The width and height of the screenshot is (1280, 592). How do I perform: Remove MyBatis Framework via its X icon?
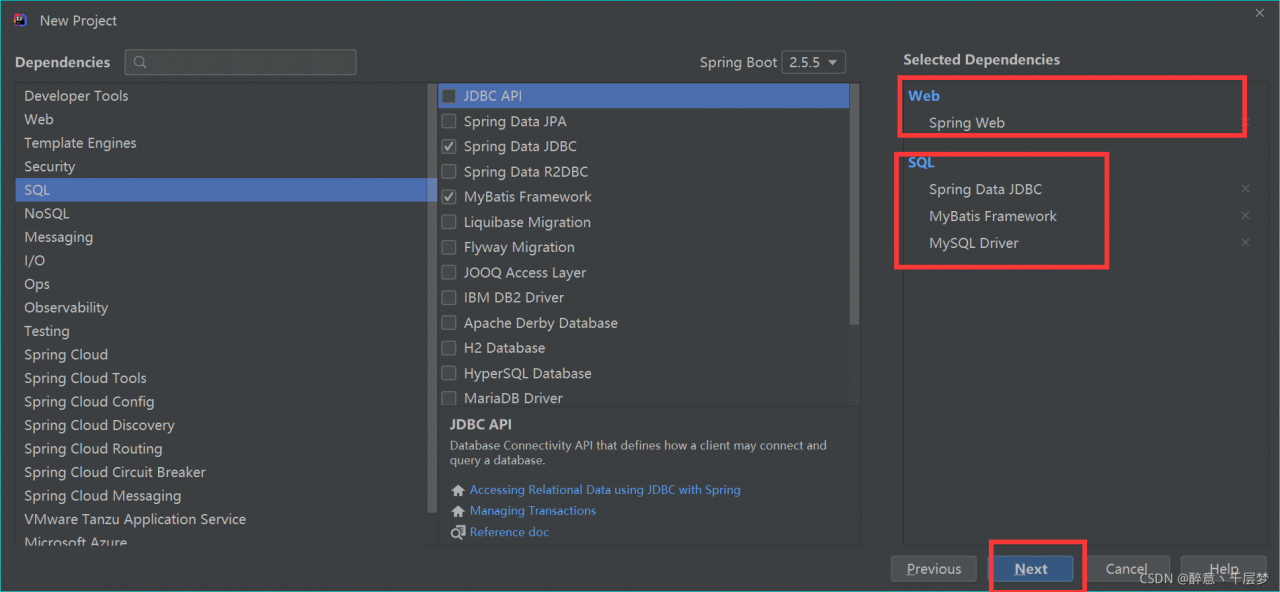(1245, 216)
